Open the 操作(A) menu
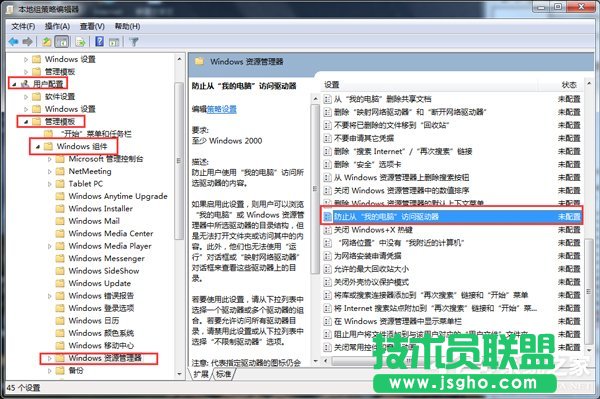Image resolution: width=600 pixels, height=399 pixels. point(57,26)
